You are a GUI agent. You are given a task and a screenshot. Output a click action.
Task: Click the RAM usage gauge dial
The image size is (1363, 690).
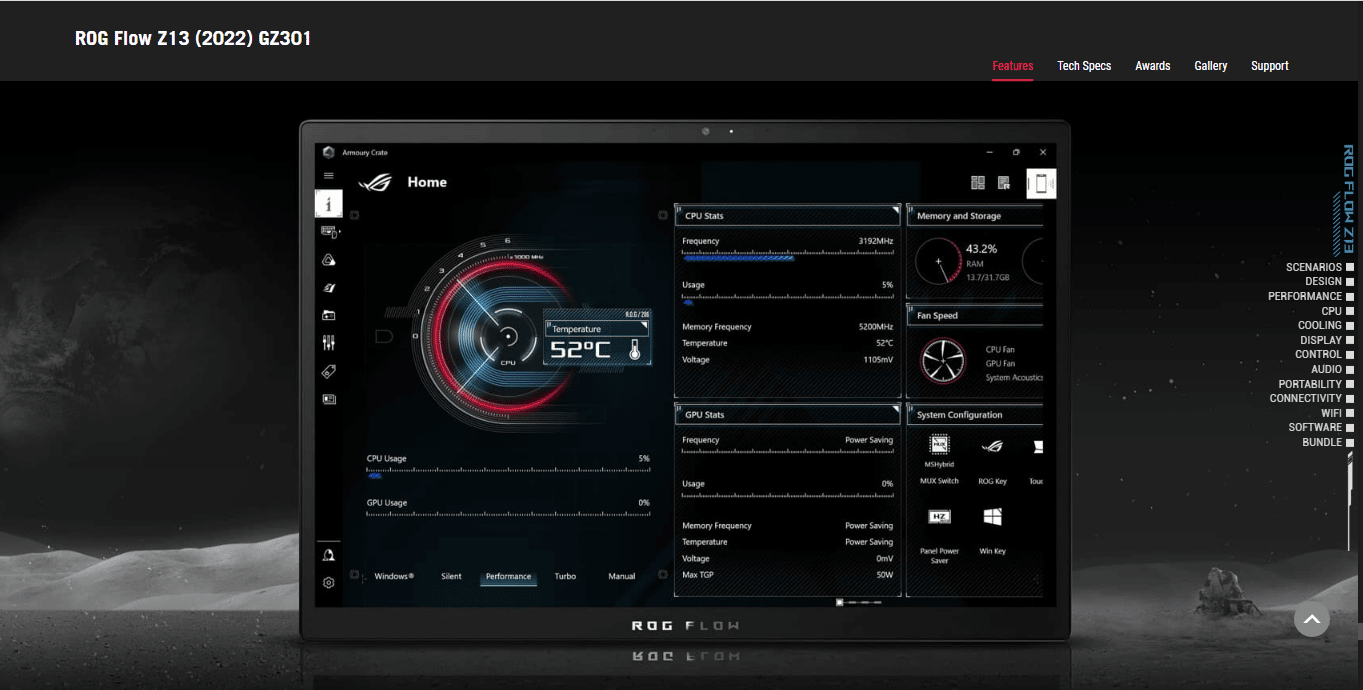[939, 263]
